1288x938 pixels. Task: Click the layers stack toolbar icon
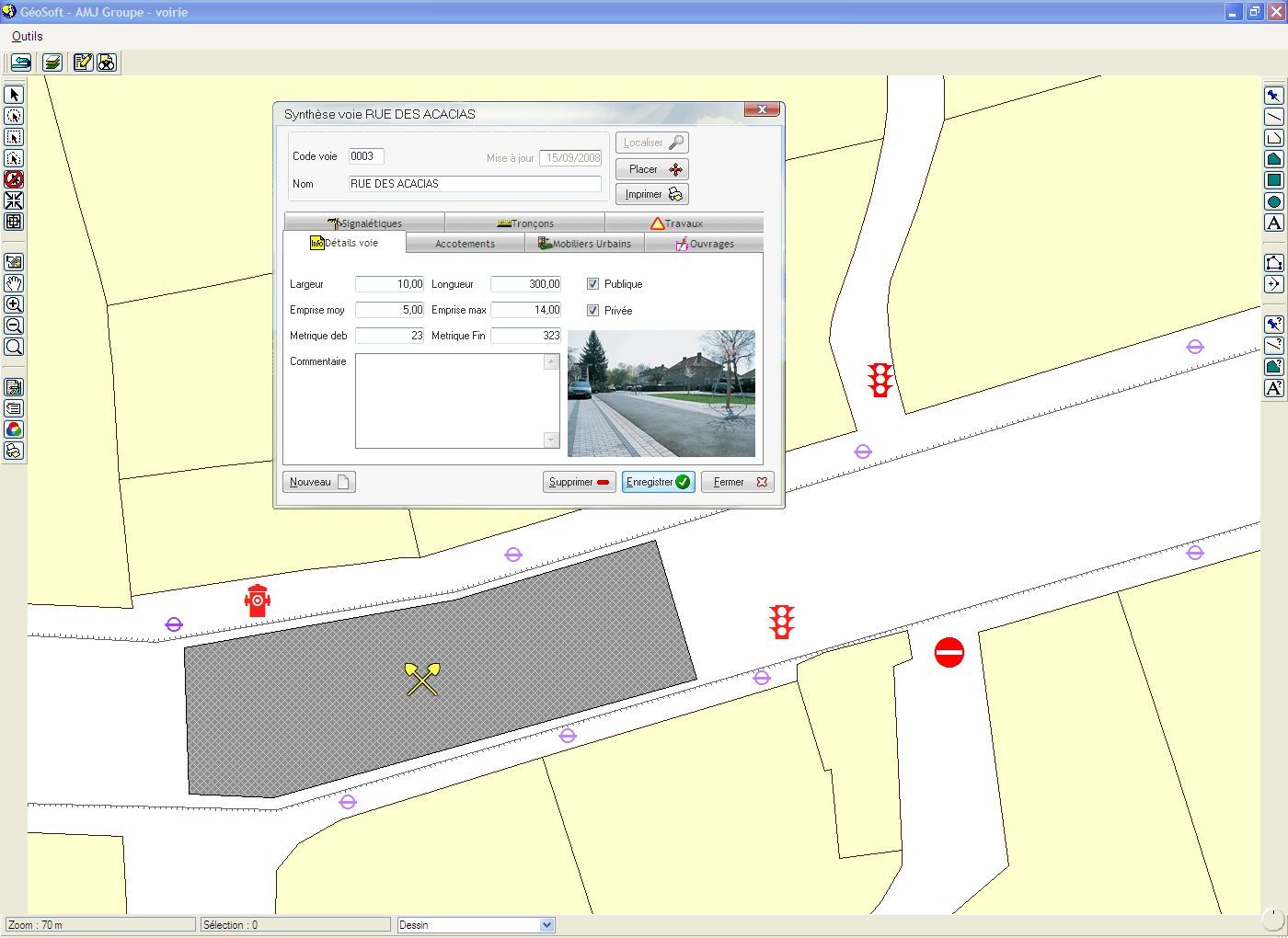[52, 63]
